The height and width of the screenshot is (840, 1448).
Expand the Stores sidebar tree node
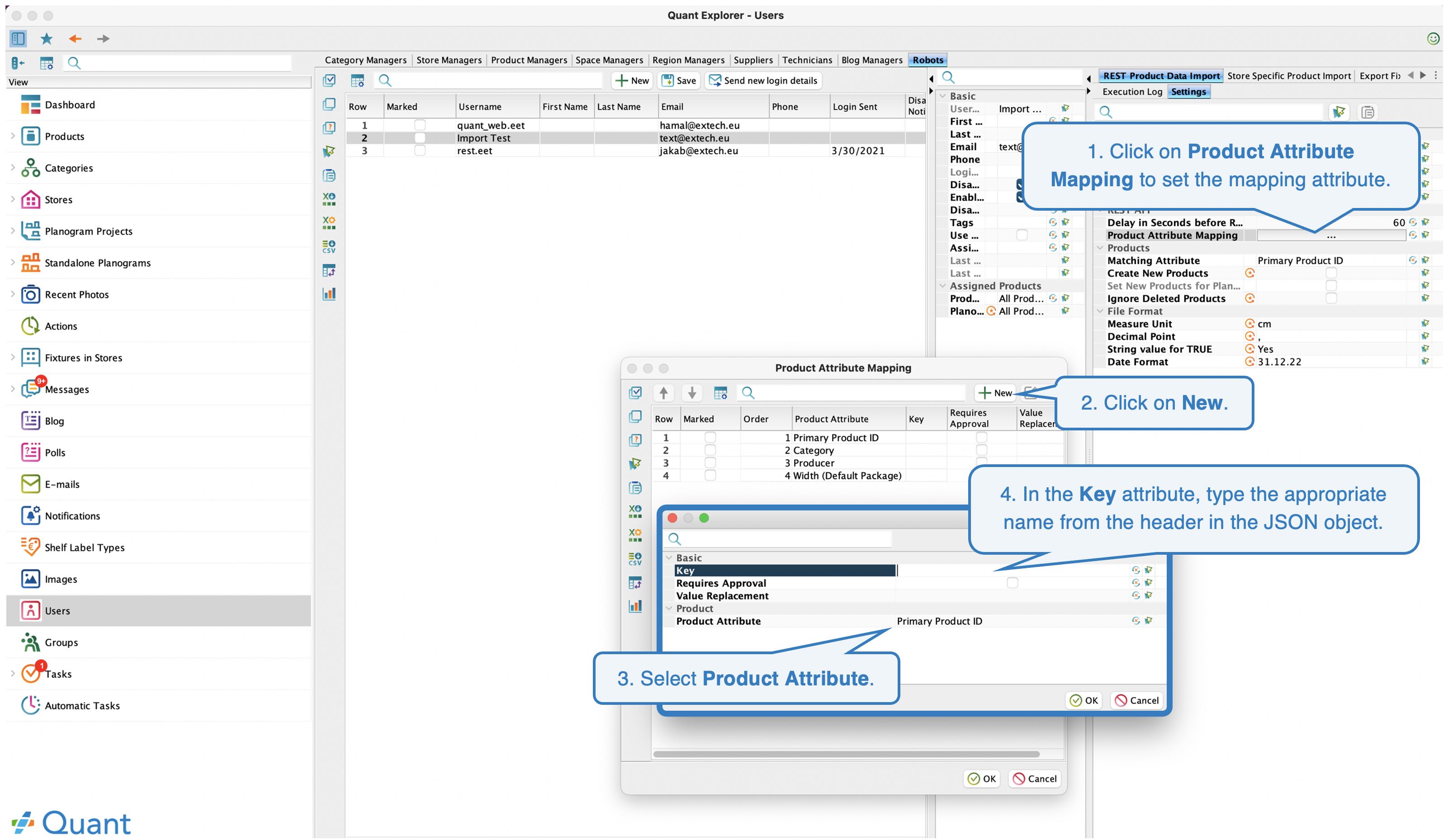click(x=13, y=199)
